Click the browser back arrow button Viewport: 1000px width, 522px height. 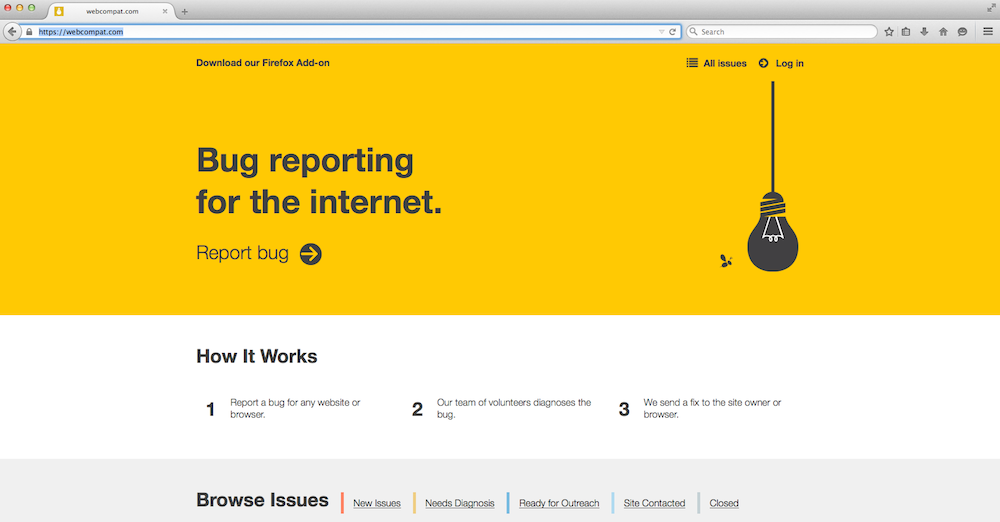point(11,31)
